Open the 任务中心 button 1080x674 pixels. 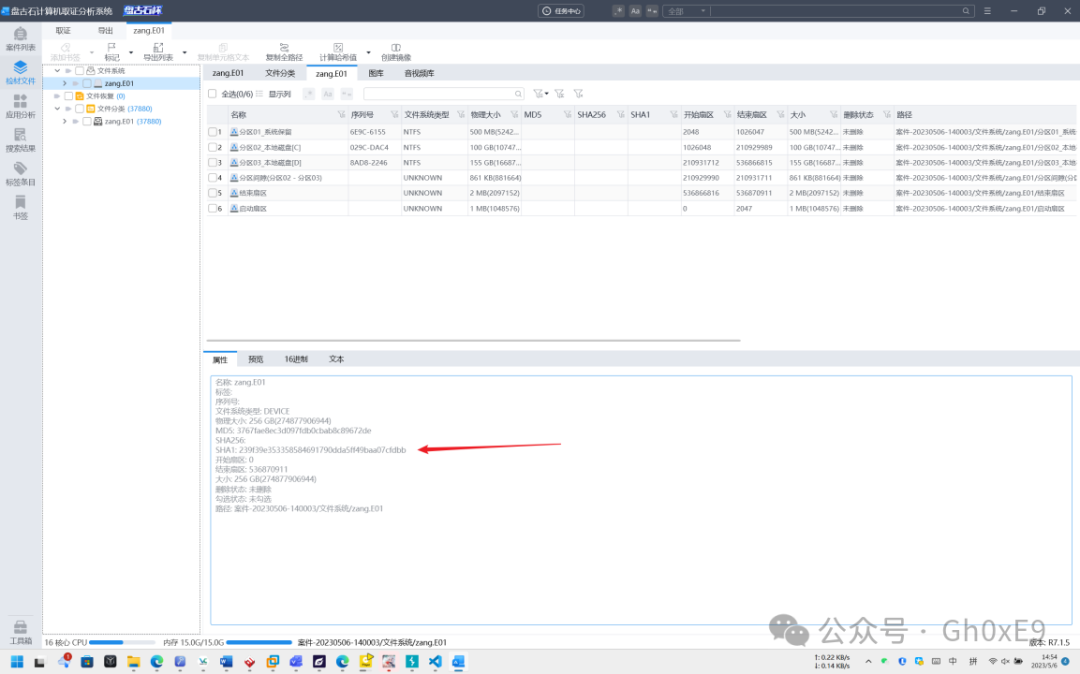click(561, 11)
